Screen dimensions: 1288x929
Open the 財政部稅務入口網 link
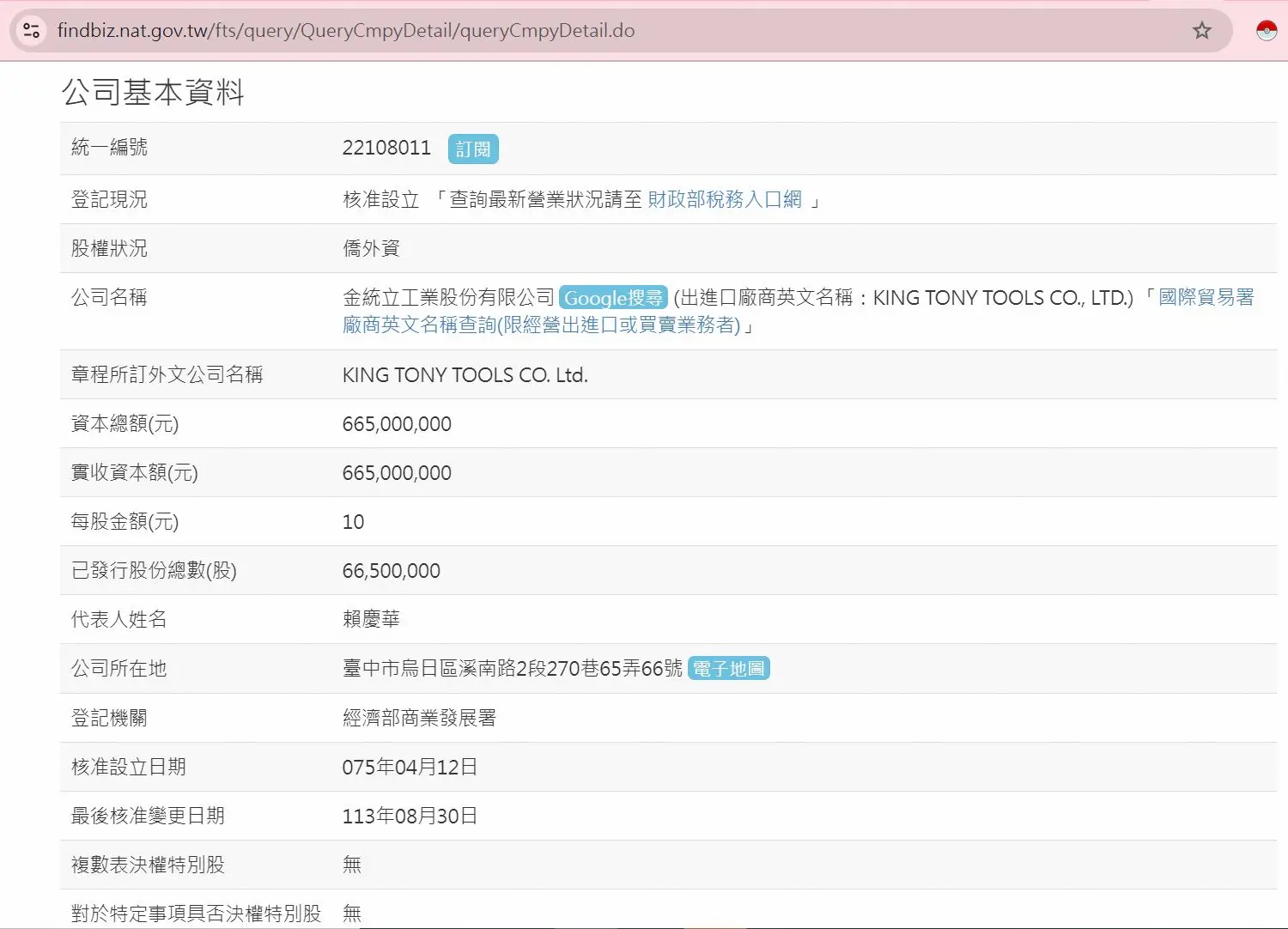coord(725,200)
